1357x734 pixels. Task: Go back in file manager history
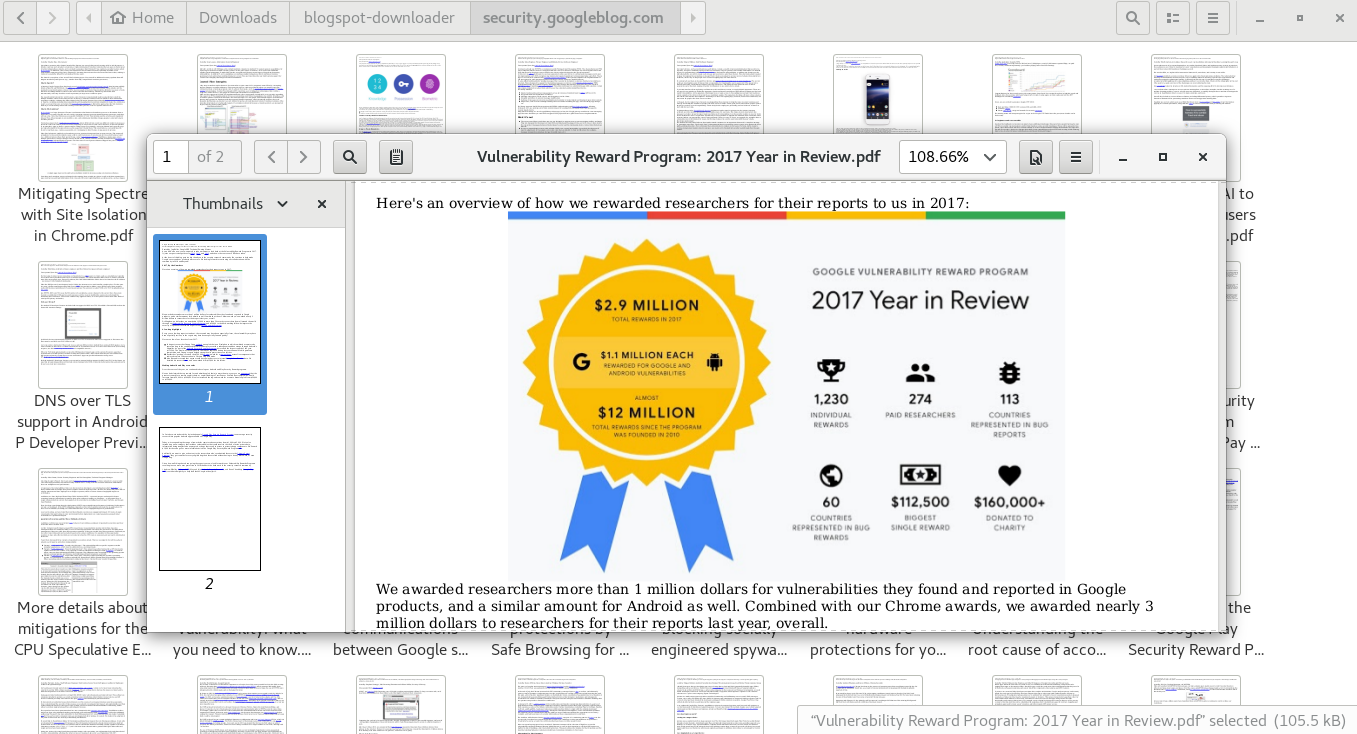[22, 18]
